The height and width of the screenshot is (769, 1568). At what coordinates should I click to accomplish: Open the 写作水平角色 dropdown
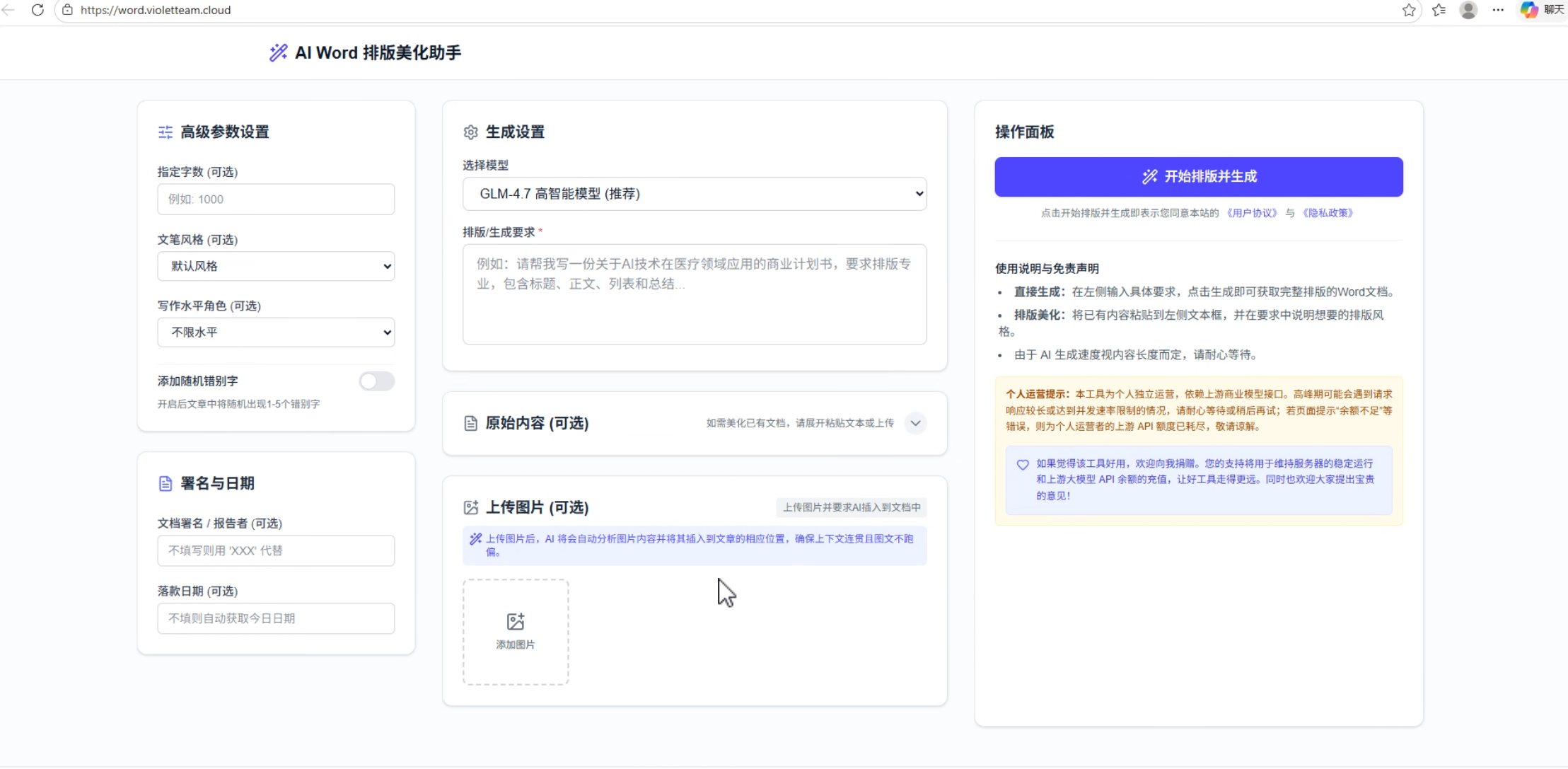pos(276,333)
